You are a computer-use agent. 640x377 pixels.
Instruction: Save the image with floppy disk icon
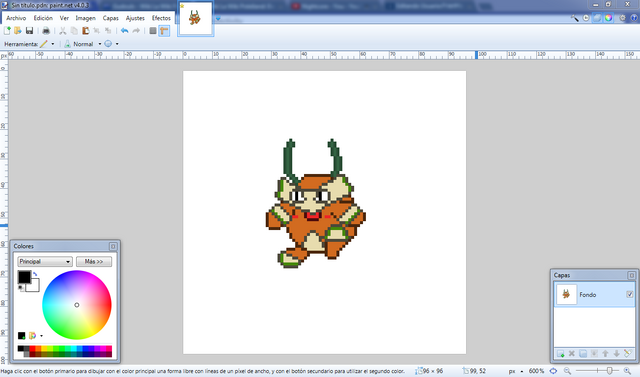pyautogui.click(x=29, y=31)
